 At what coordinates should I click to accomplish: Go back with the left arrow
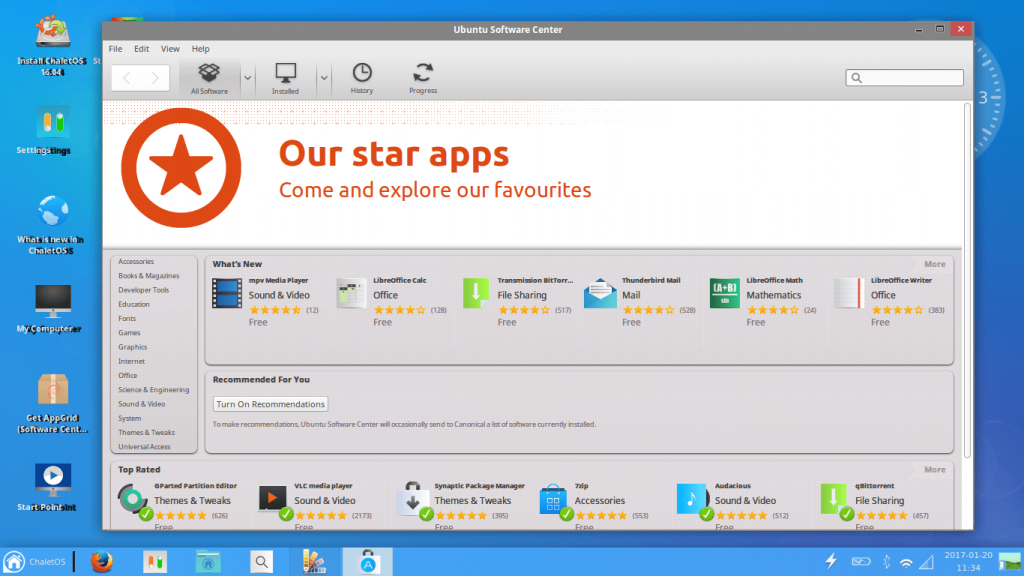[126, 78]
